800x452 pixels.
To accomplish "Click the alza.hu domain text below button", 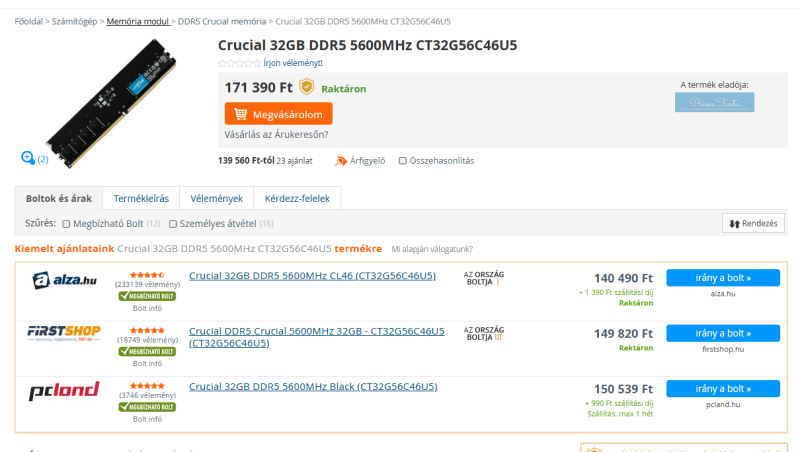I will click(723, 294).
